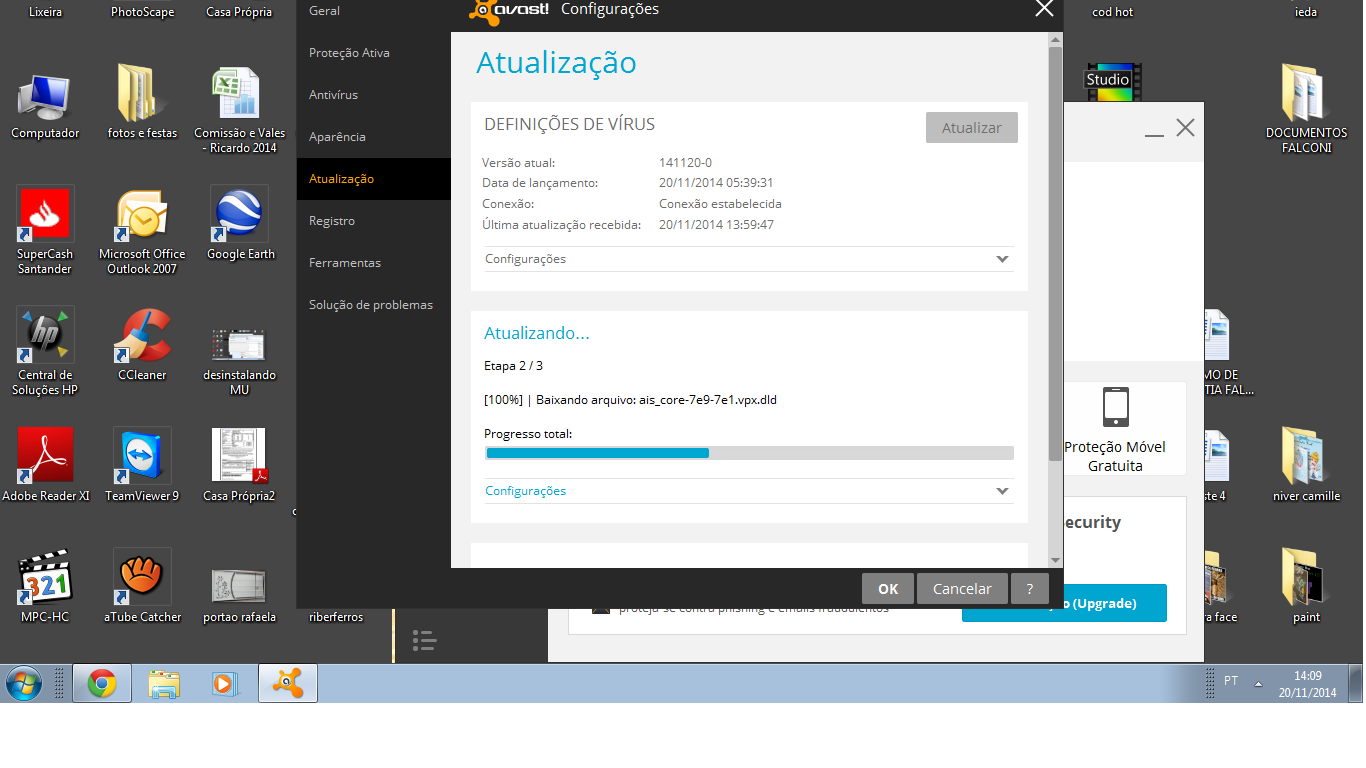The width and height of the screenshot is (1366, 768).
Task: Click the mobile phone Proteção Móvel icon
Action: 1115,407
